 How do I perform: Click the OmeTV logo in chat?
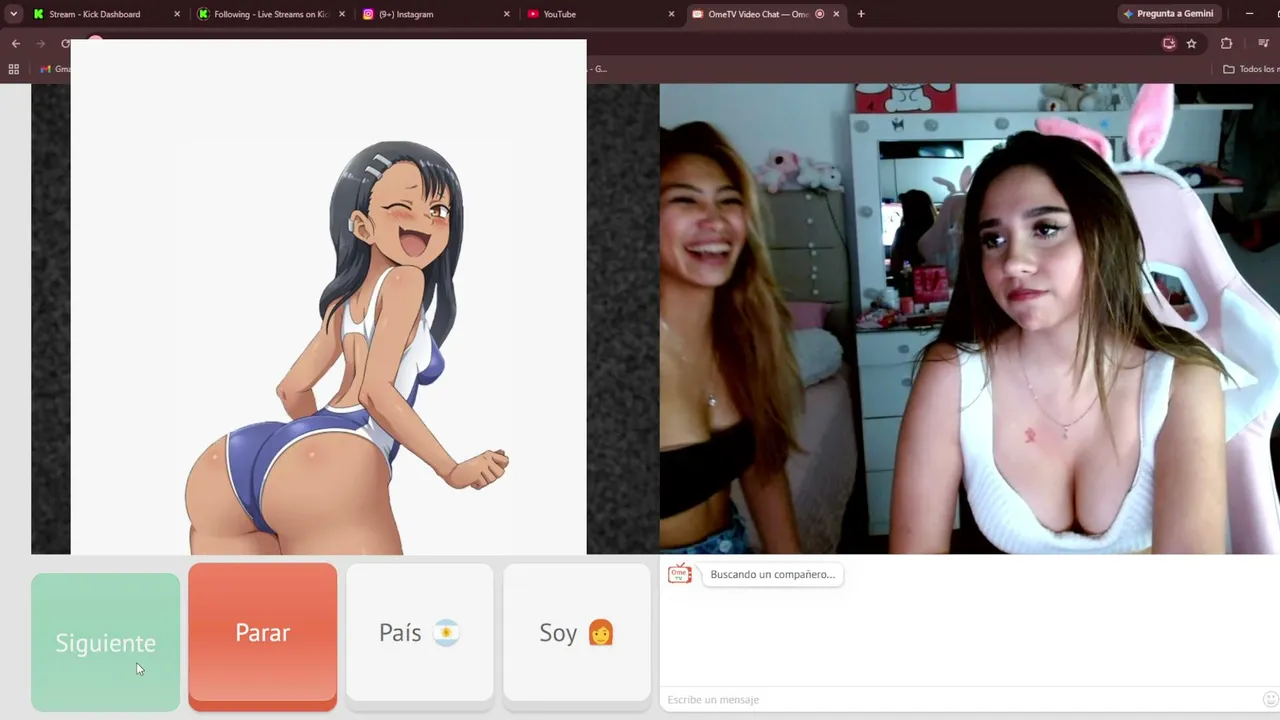680,574
